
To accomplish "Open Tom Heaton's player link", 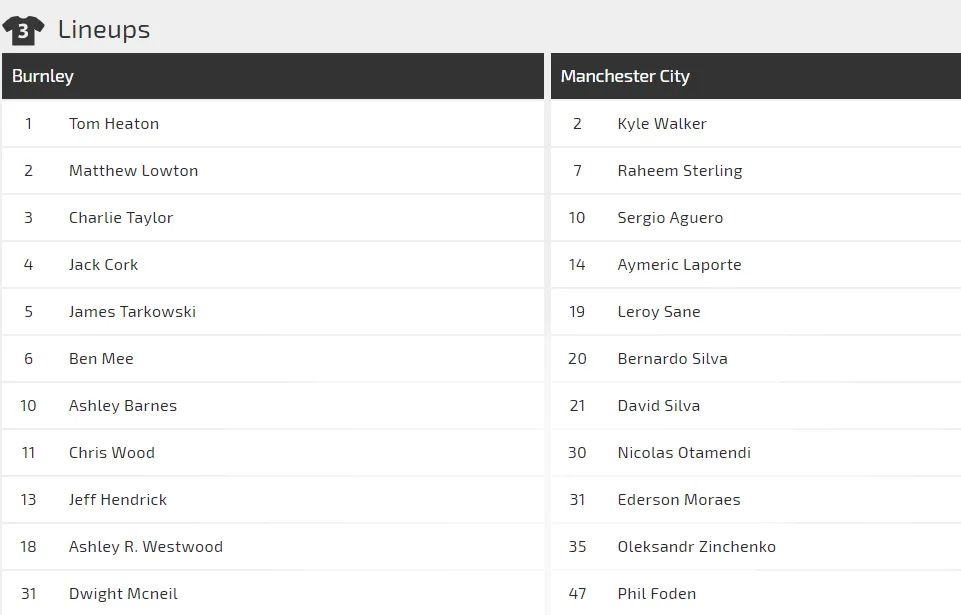I will (x=114, y=124).
